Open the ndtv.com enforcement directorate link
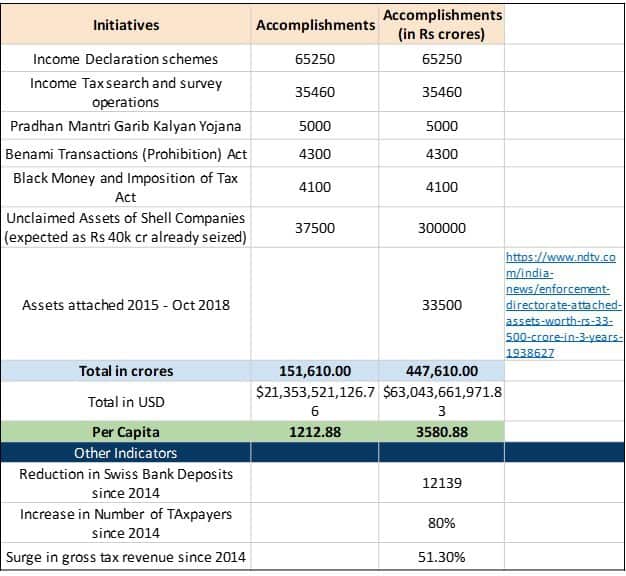 pos(564,304)
